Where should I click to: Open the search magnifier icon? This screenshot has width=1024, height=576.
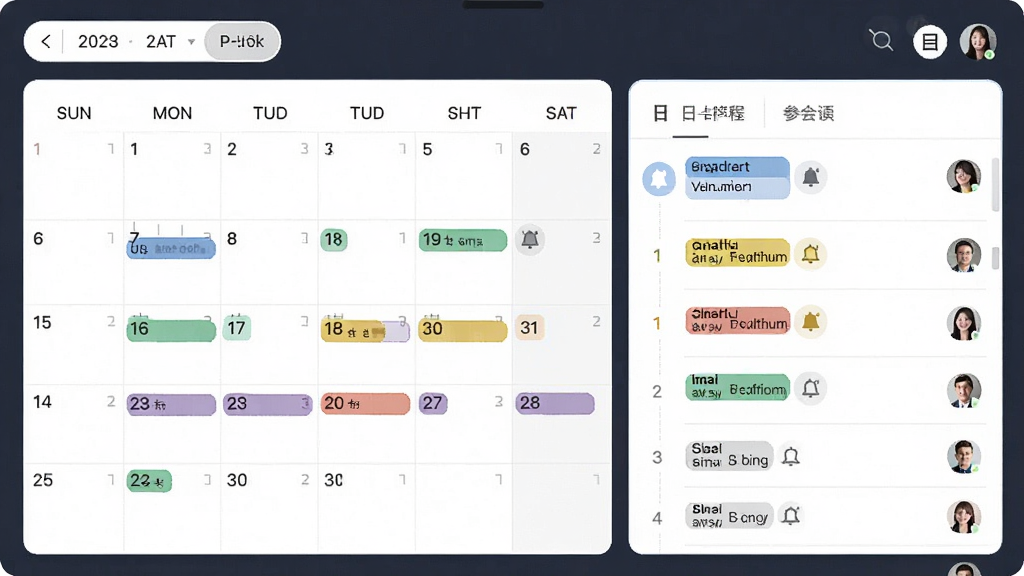[x=882, y=41]
